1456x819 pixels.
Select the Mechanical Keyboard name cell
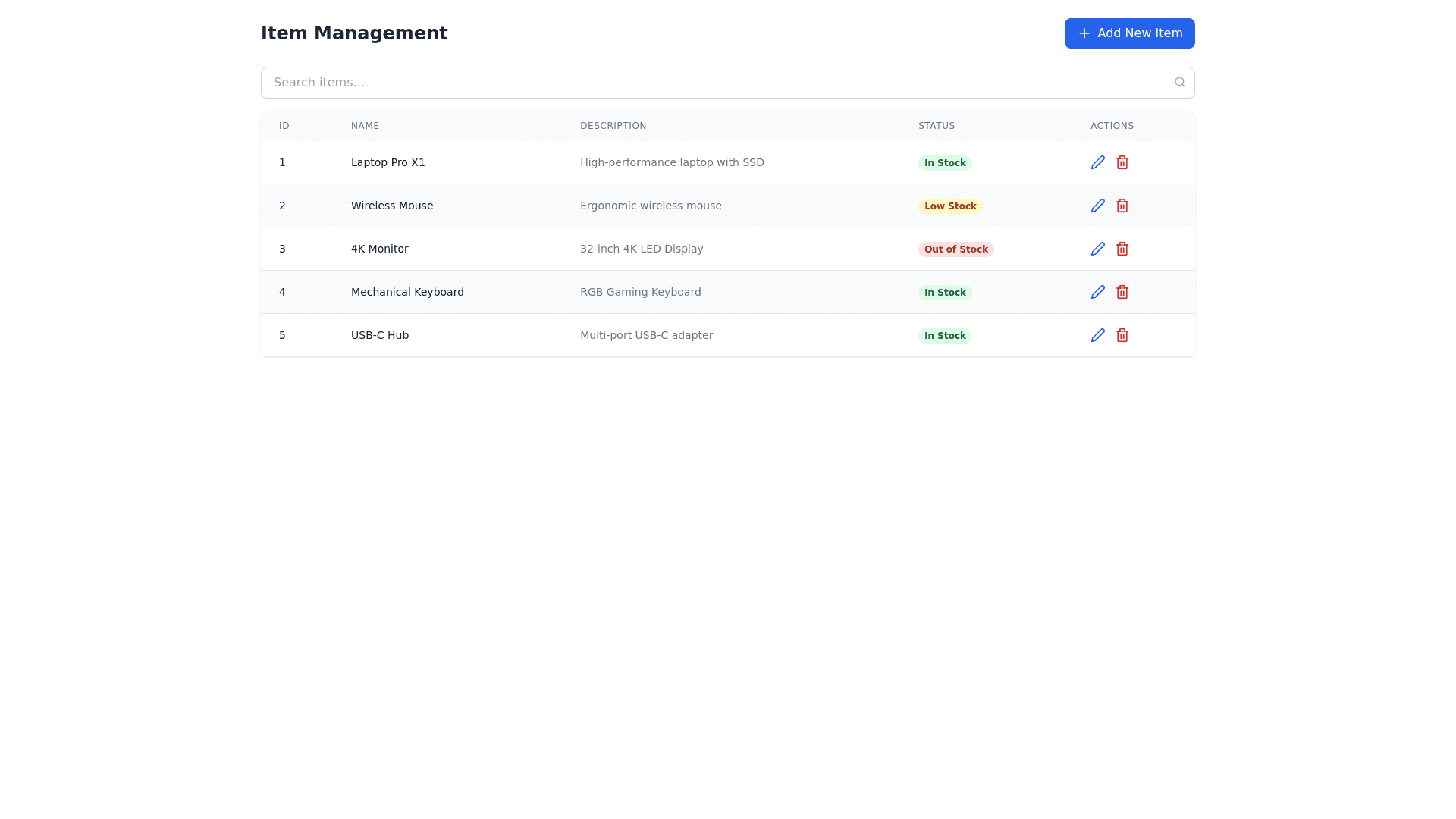(x=407, y=292)
